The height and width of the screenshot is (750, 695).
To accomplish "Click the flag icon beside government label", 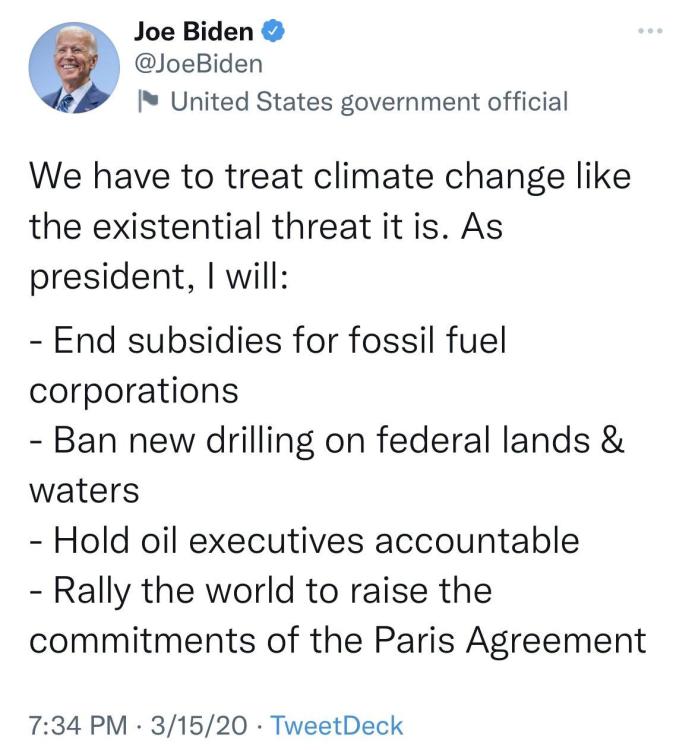I will 146,101.
